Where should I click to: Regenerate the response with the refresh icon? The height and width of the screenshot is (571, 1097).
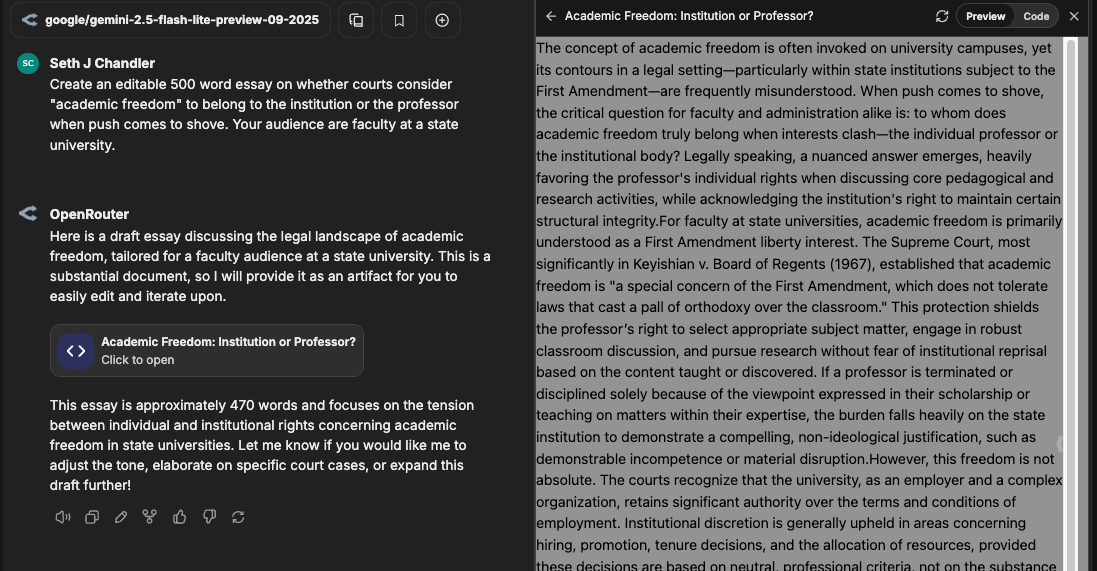point(238,517)
